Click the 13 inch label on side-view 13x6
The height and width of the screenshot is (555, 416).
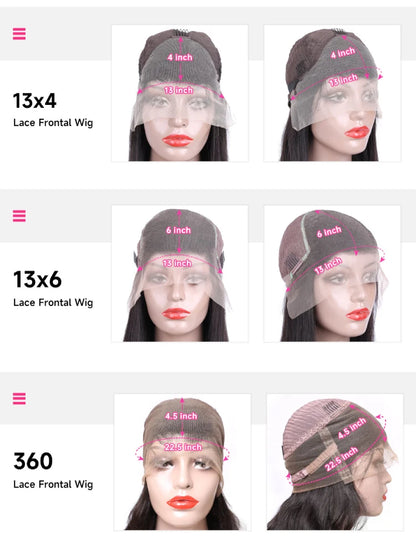329,265
